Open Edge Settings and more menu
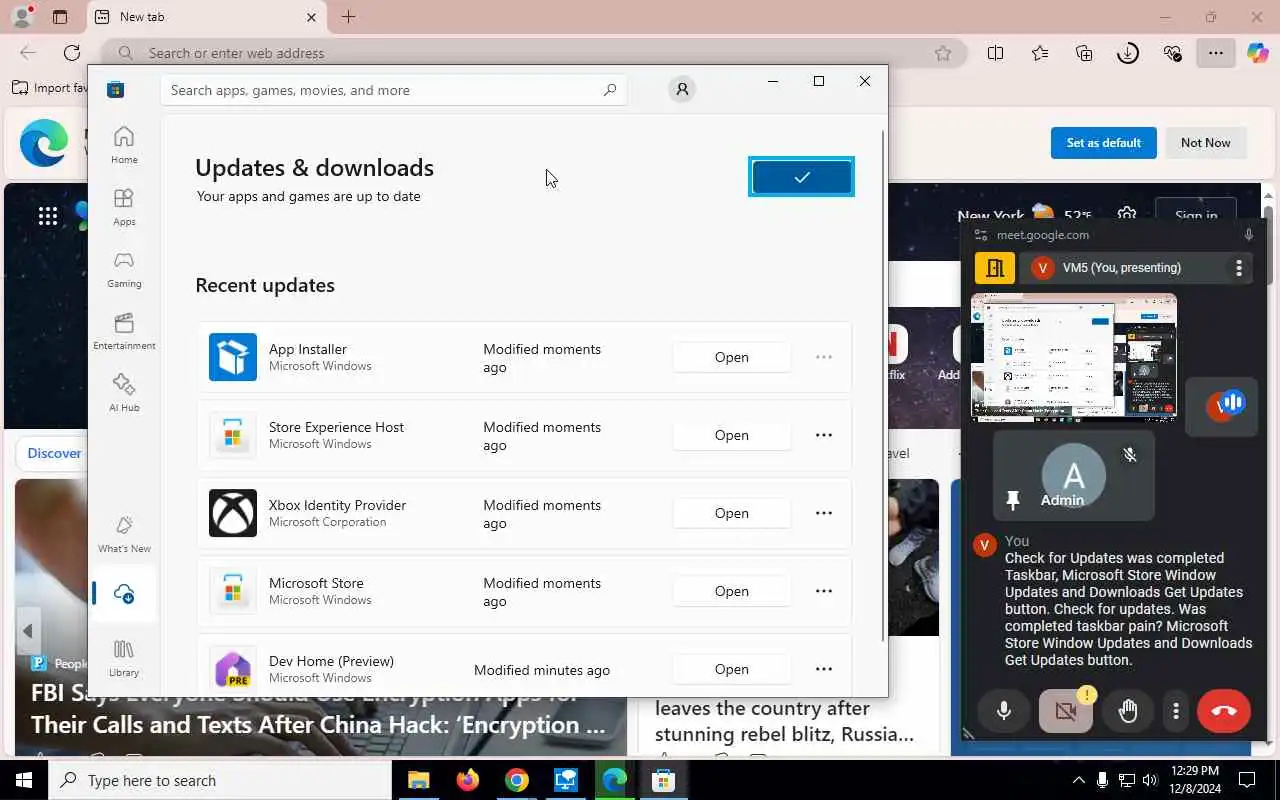 [x=1215, y=53]
